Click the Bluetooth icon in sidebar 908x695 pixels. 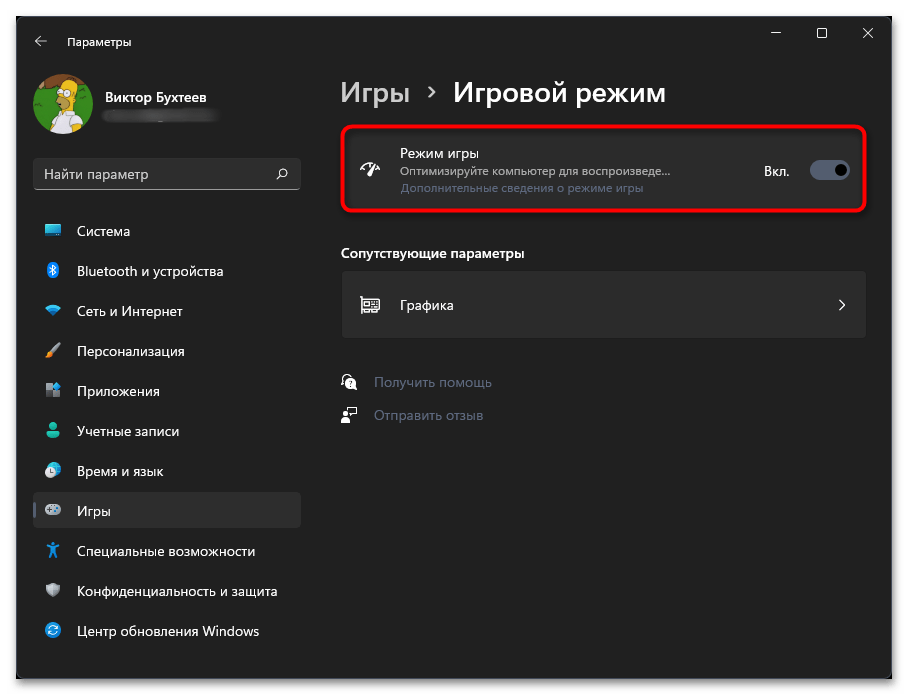pos(53,270)
